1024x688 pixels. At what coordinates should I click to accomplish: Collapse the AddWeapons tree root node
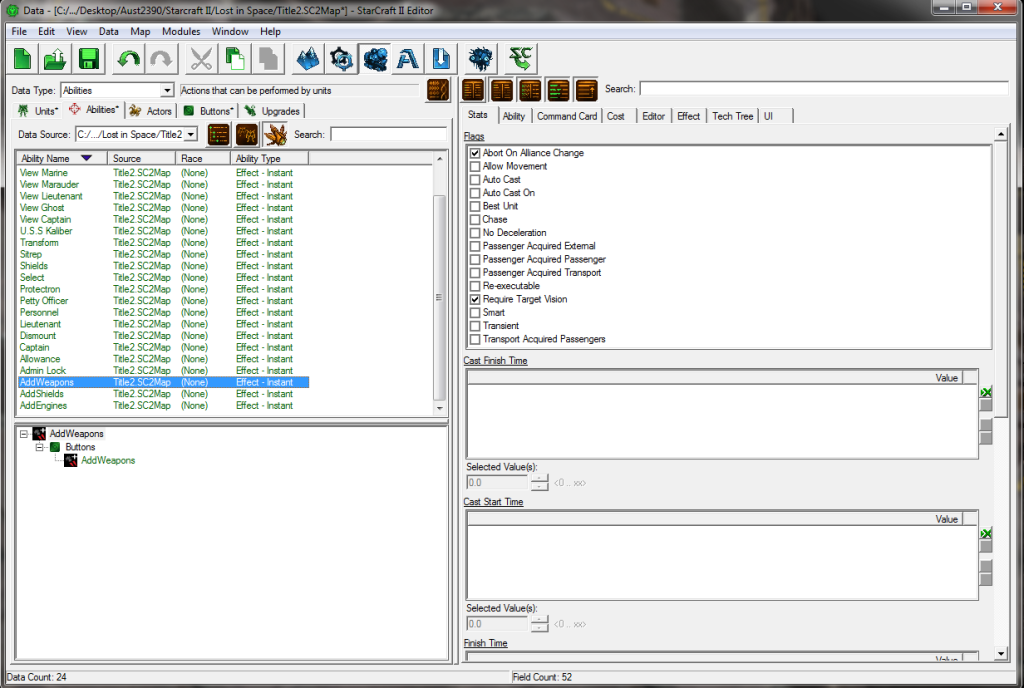[24, 433]
